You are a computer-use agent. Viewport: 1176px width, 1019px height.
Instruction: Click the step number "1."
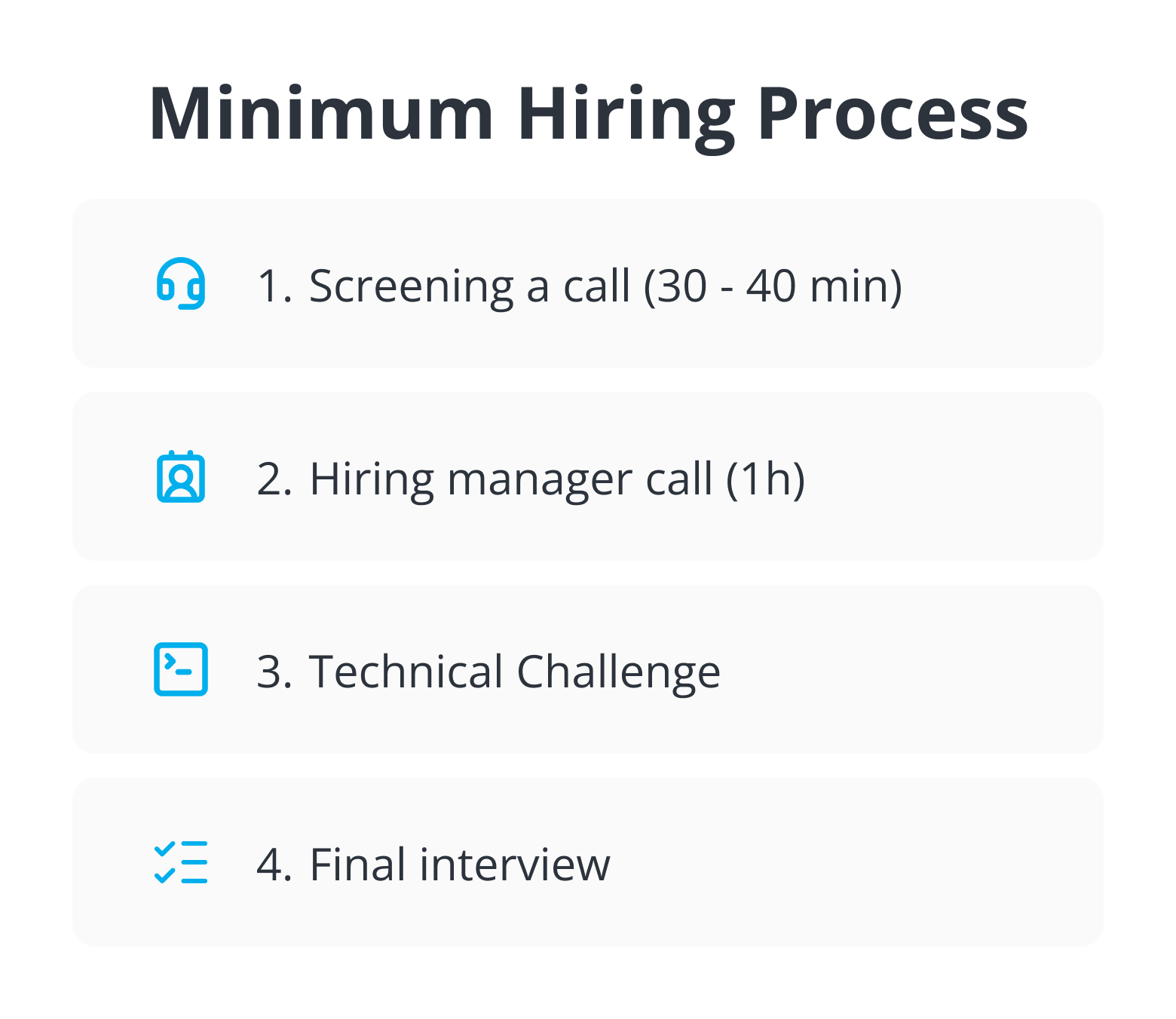[274, 286]
